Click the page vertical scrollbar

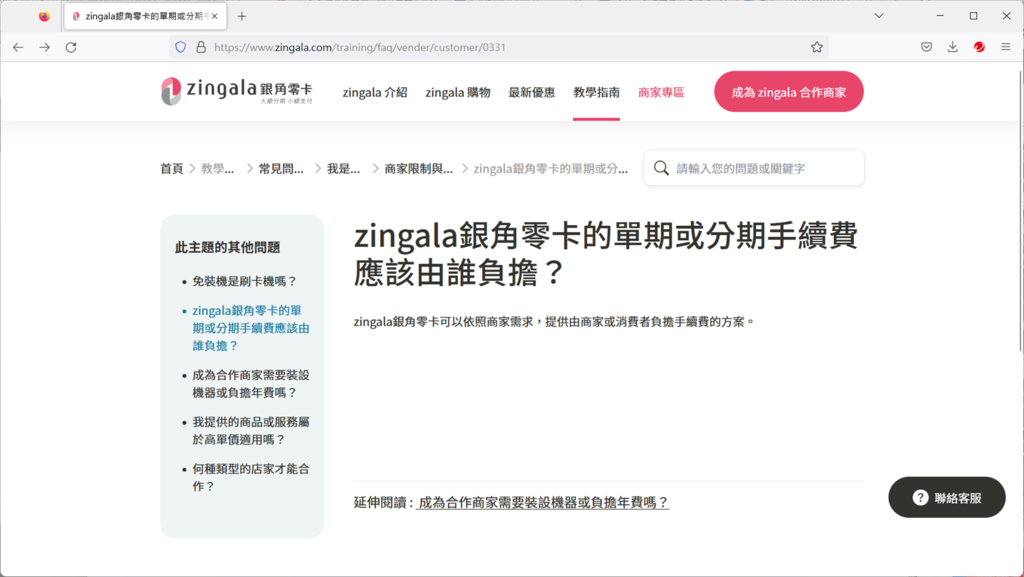(x=1020, y=209)
